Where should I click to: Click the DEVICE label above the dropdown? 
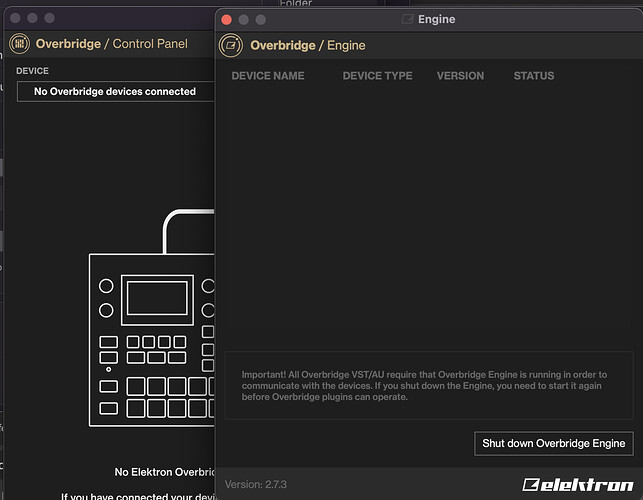tap(32, 71)
